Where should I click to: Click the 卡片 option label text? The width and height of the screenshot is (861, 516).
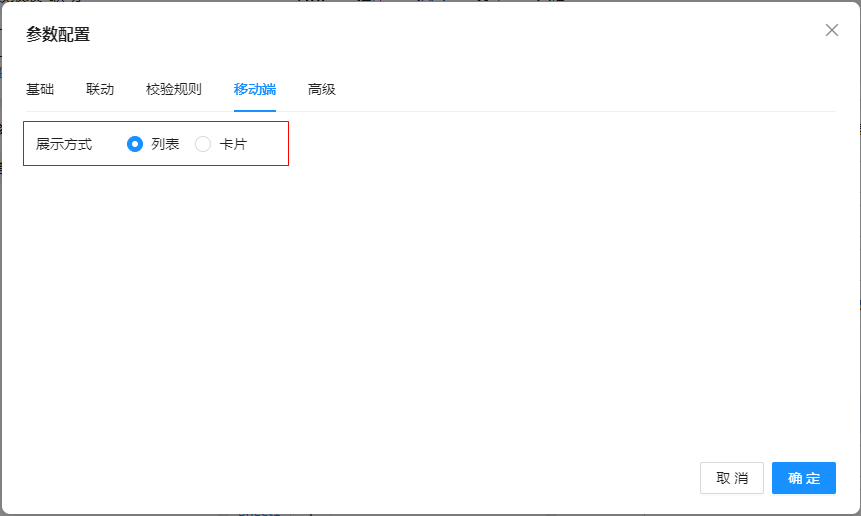[233, 144]
